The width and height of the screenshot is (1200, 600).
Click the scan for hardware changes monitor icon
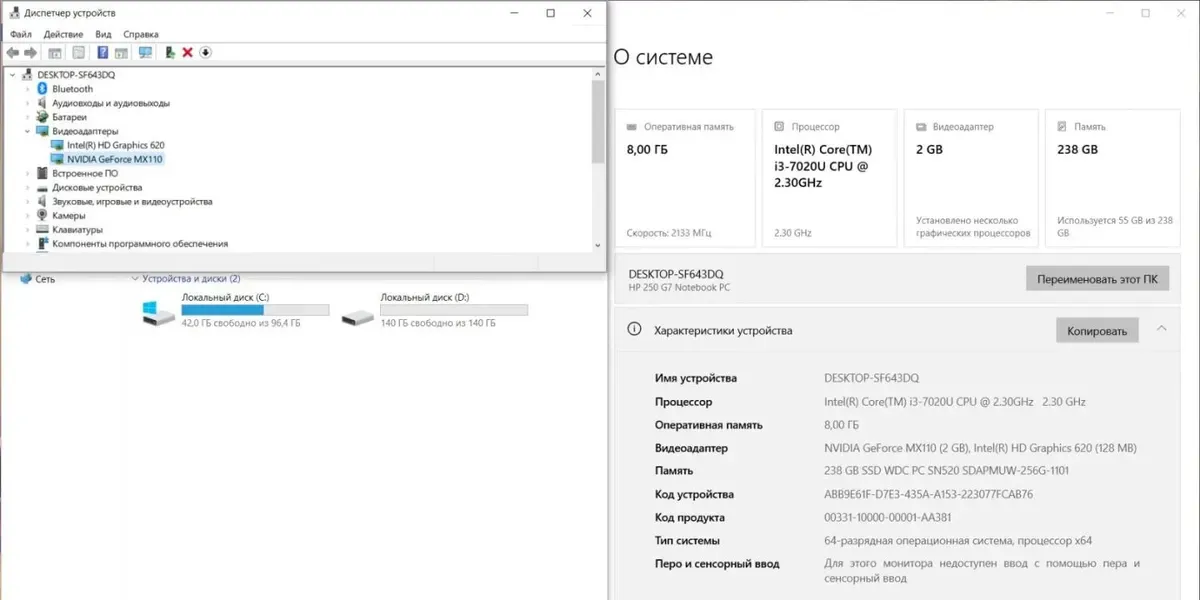point(145,52)
